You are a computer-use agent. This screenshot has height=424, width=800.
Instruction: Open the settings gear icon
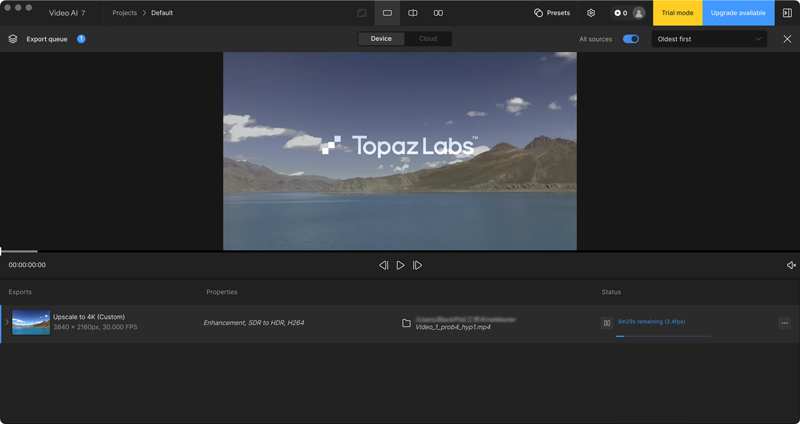(x=591, y=13)
